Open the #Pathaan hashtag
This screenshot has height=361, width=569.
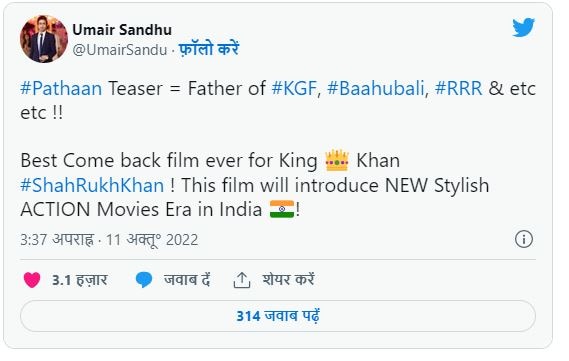coord(61,89)
